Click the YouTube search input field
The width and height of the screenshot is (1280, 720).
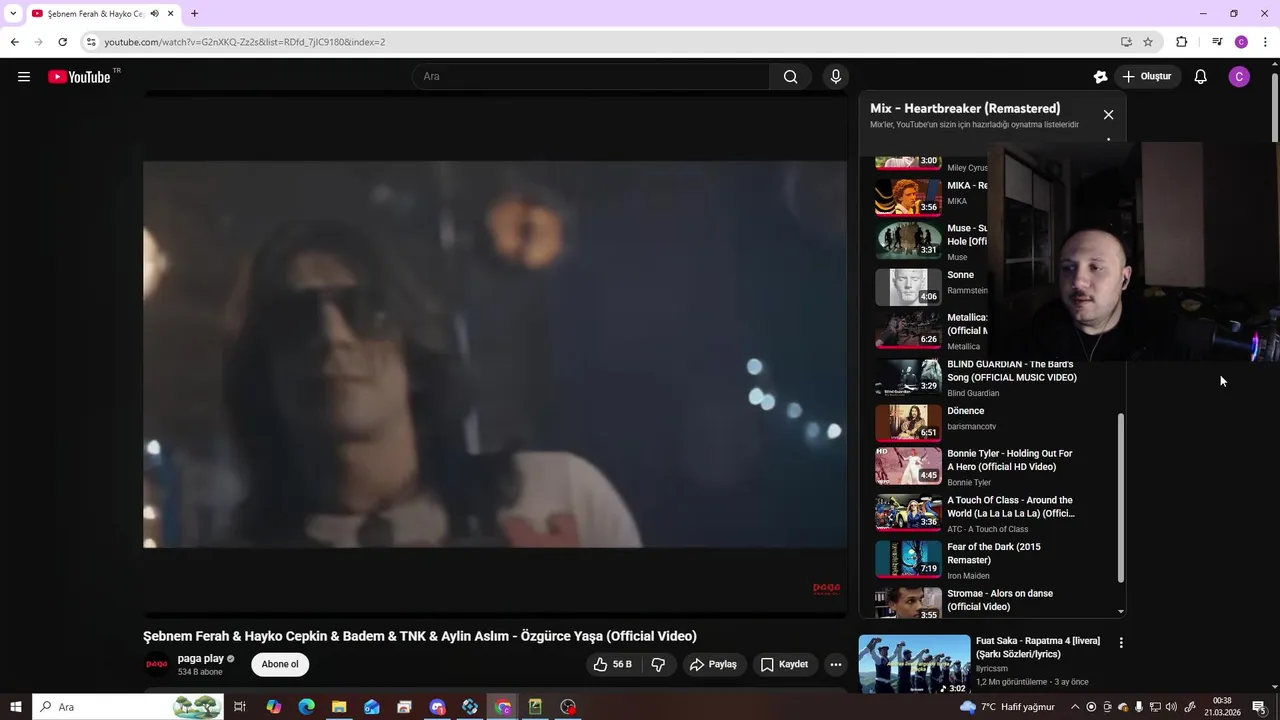tap(590, 77)
